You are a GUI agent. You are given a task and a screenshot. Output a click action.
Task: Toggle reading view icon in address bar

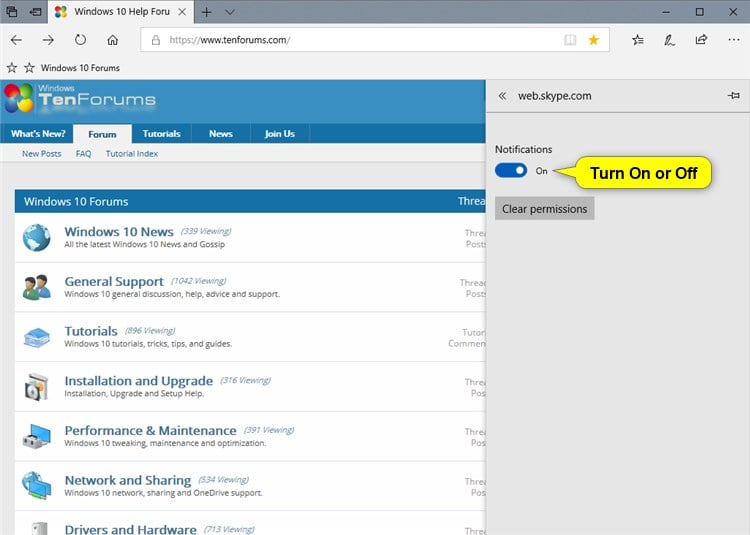570,40
